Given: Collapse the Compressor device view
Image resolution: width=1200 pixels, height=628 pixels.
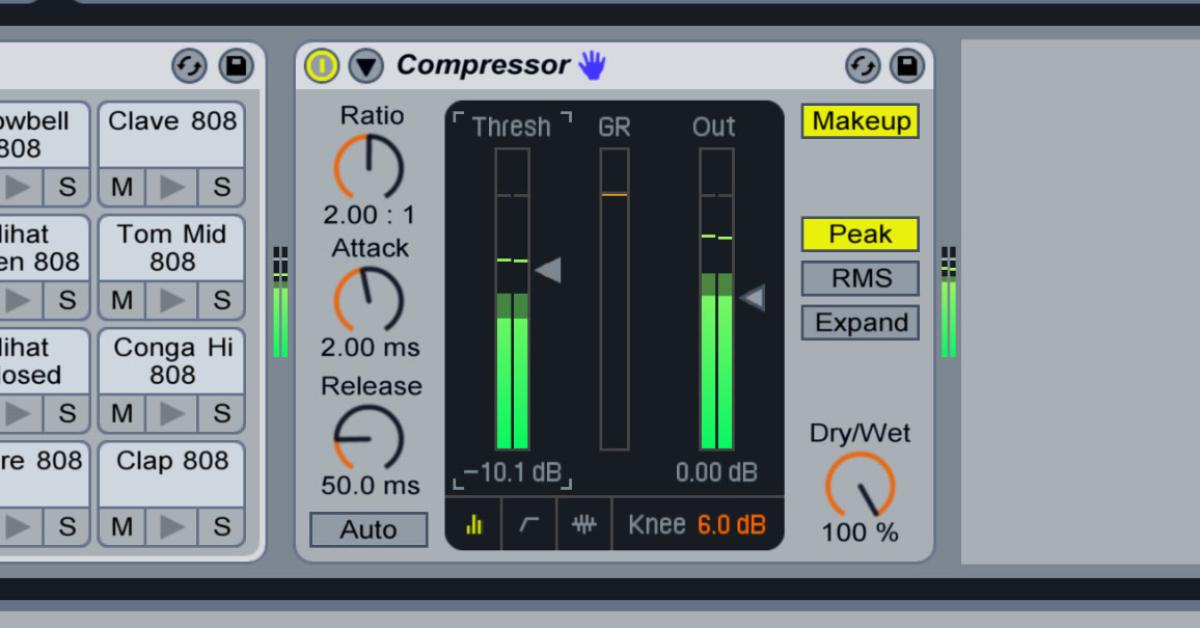Looking at the screenshot, I should coord(366,65).
